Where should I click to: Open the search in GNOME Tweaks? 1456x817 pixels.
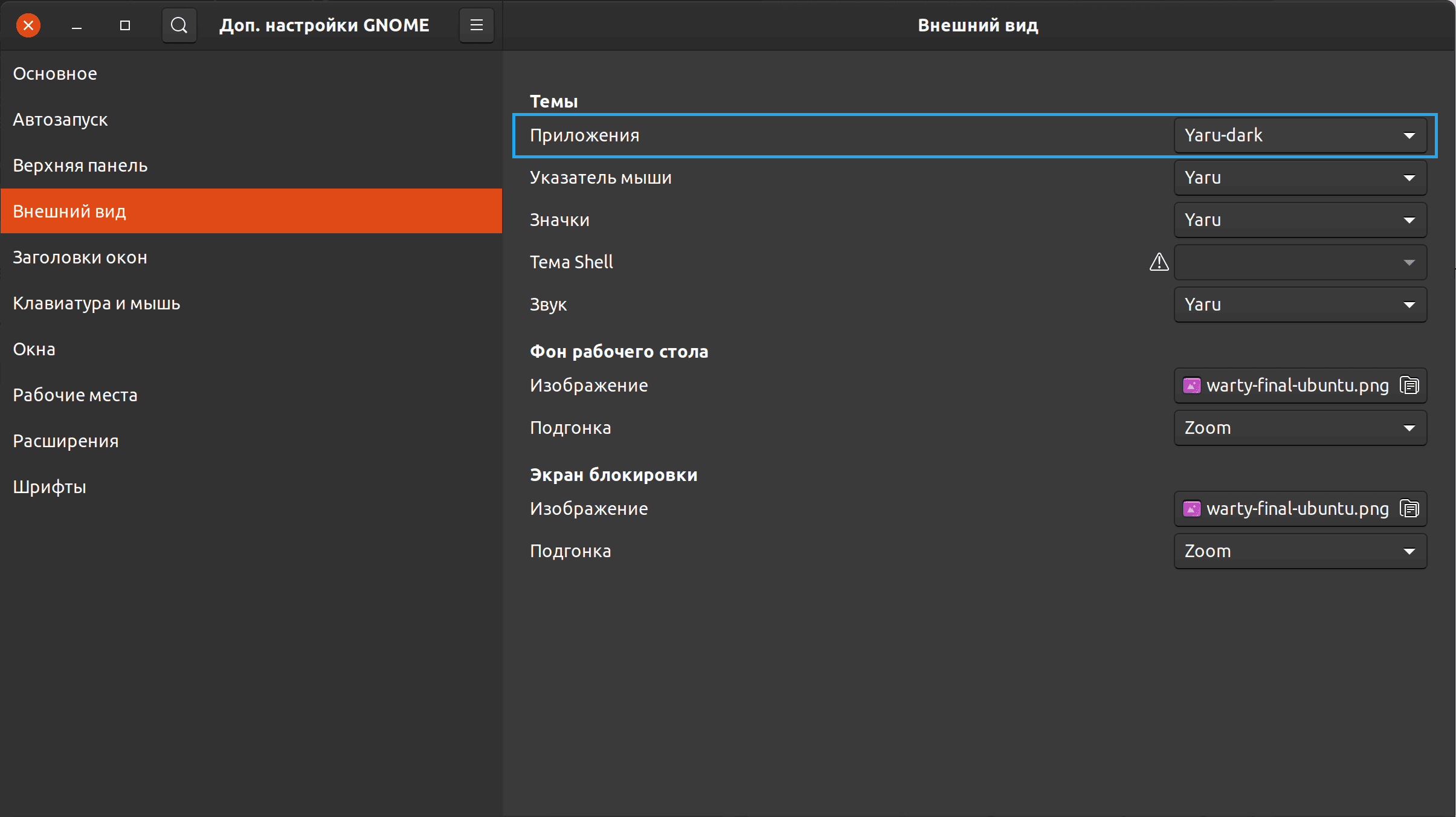(179, 25)
